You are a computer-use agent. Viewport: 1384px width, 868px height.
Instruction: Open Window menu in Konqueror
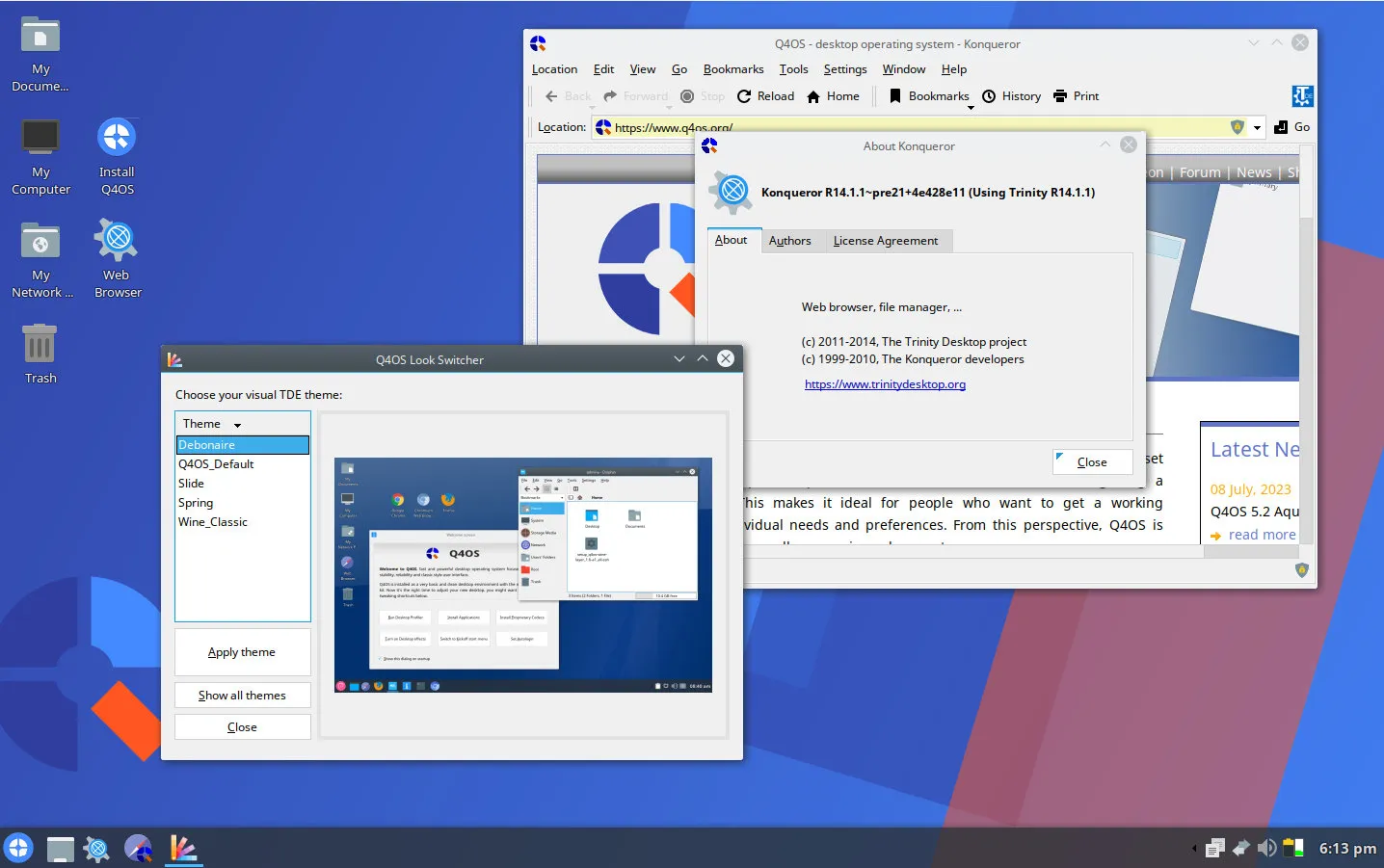pos(904,69)
